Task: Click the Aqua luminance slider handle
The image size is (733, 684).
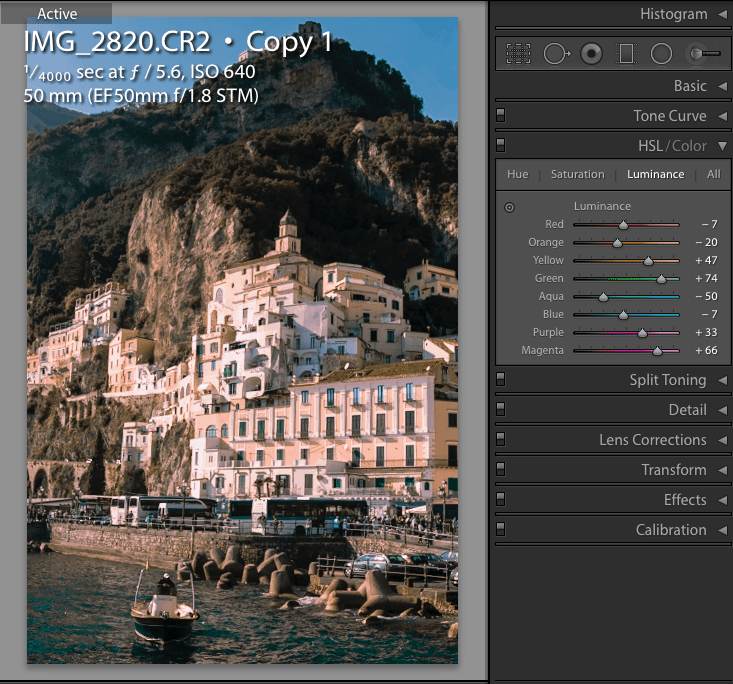Action: tap(603, 297)
